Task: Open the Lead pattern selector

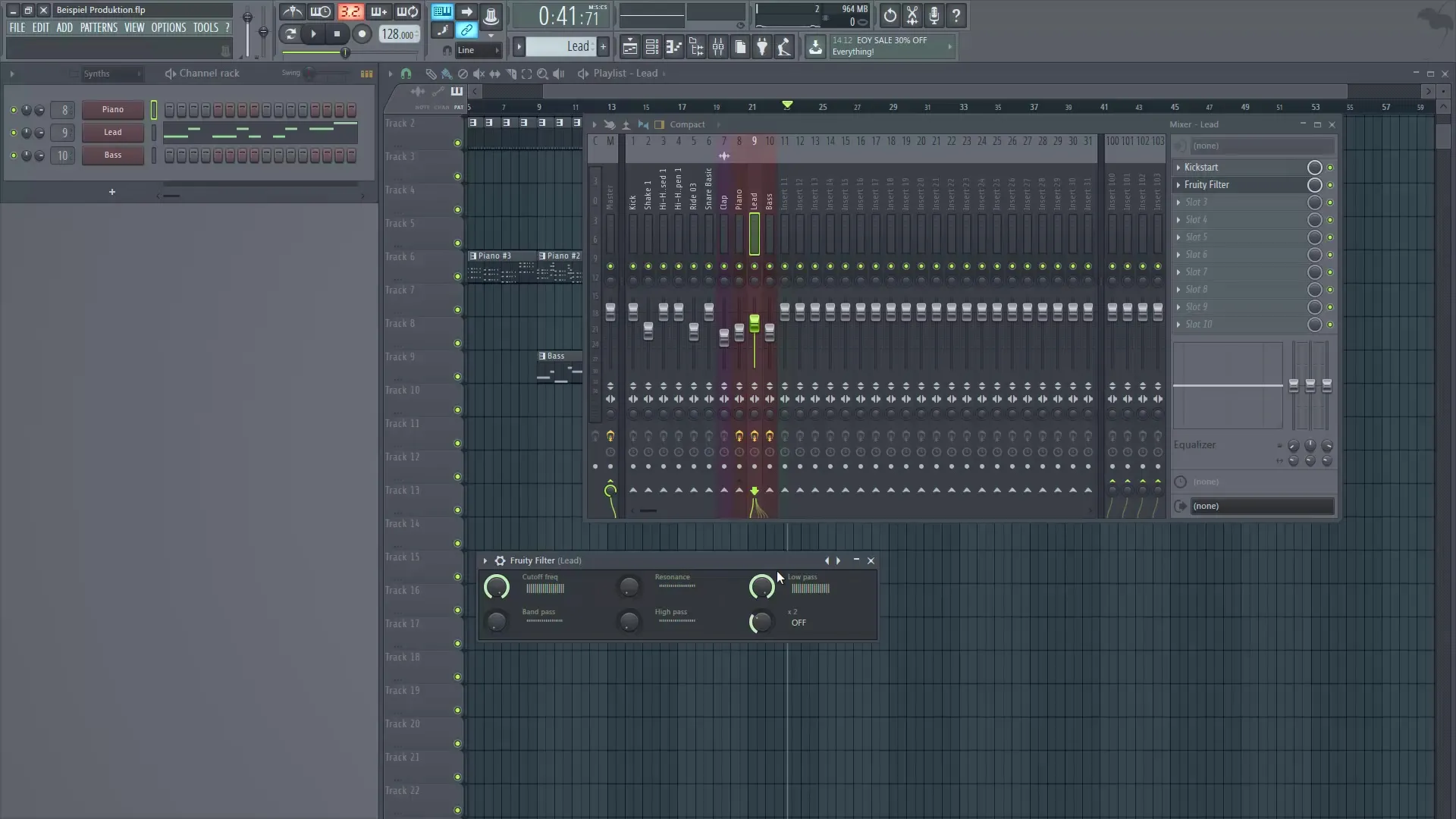Action: (560, 46)
